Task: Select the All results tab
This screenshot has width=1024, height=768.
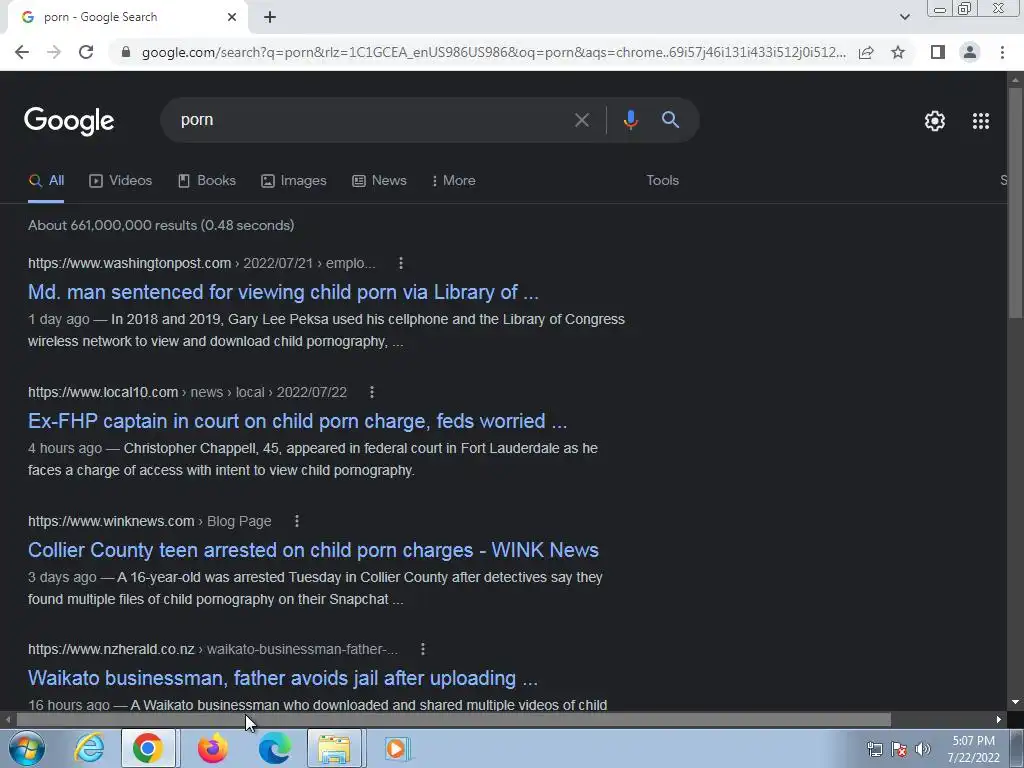Action: tap(46, 181)
